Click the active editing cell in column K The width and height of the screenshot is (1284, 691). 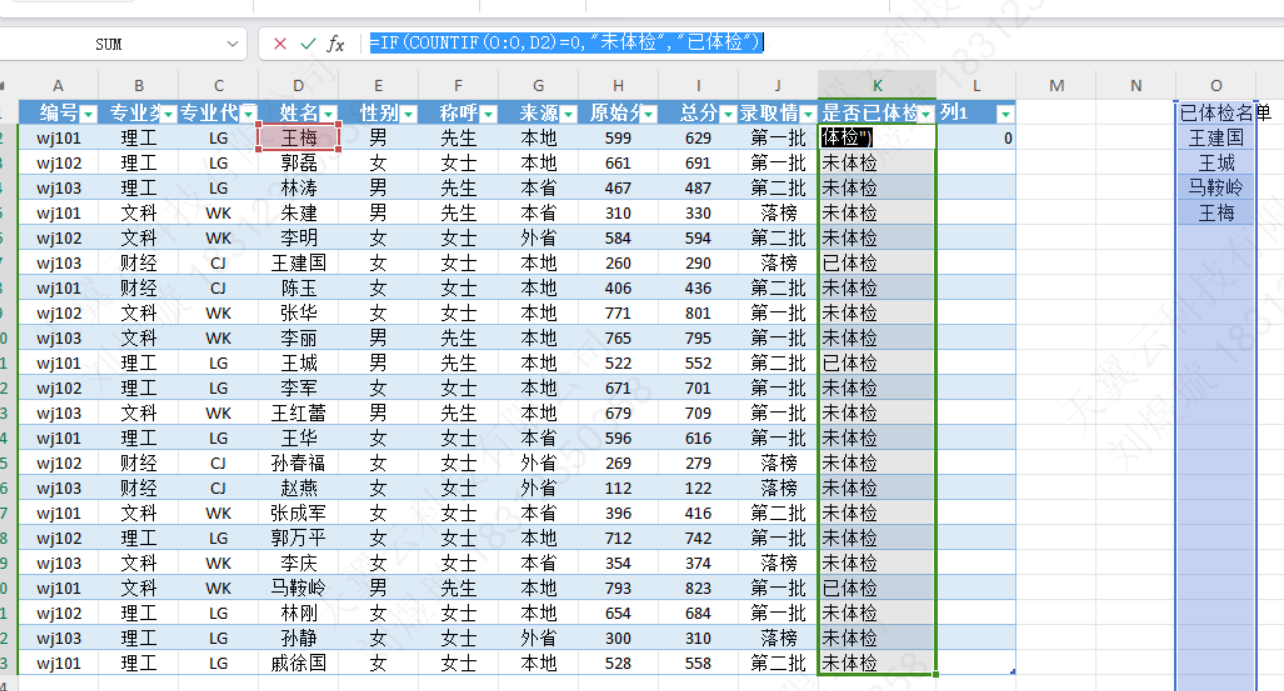pyautogui.click(x=877, y=138)
